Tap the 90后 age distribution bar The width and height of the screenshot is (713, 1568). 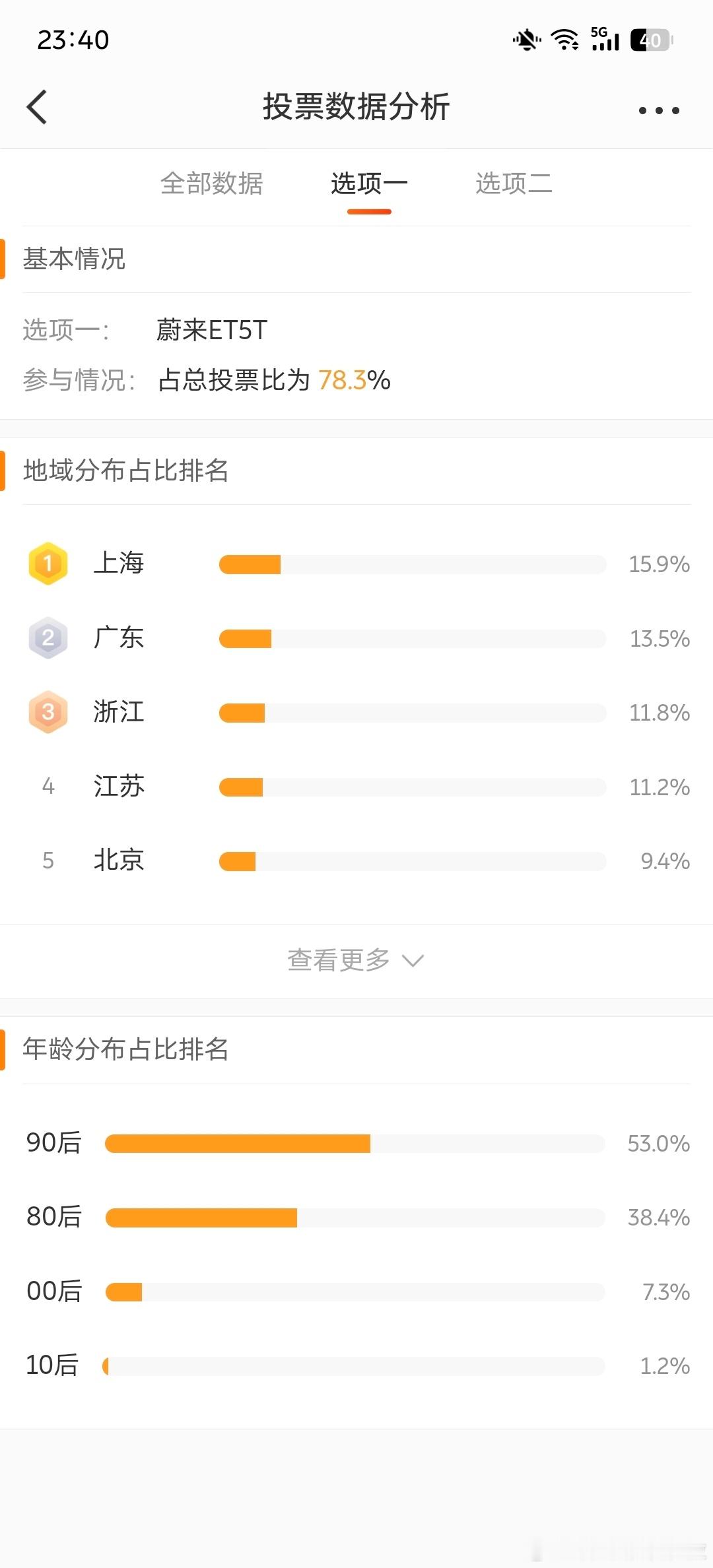point(355,1144)
